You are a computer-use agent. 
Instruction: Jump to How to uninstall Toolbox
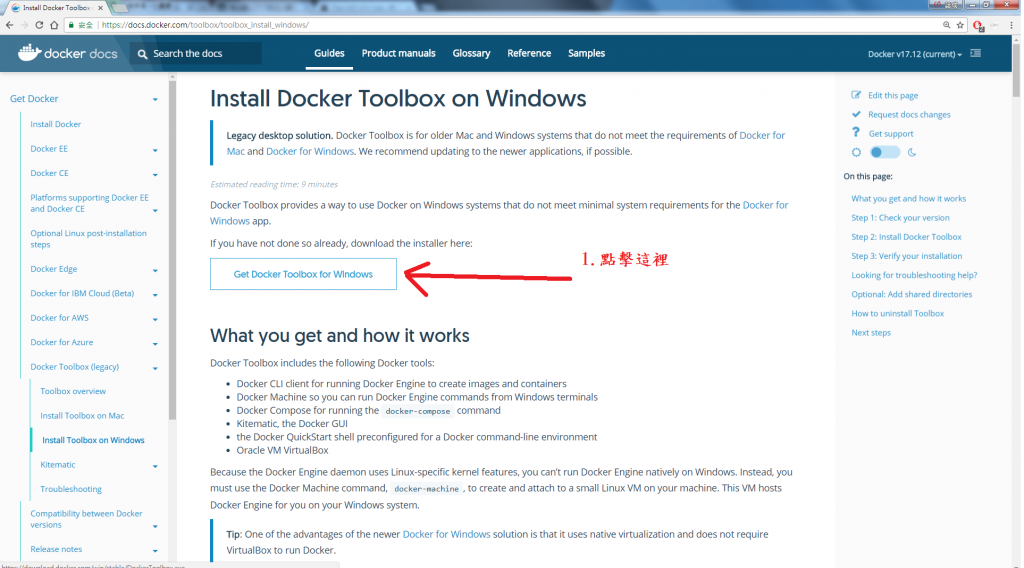pyautogui.click(x=897, y=313)
